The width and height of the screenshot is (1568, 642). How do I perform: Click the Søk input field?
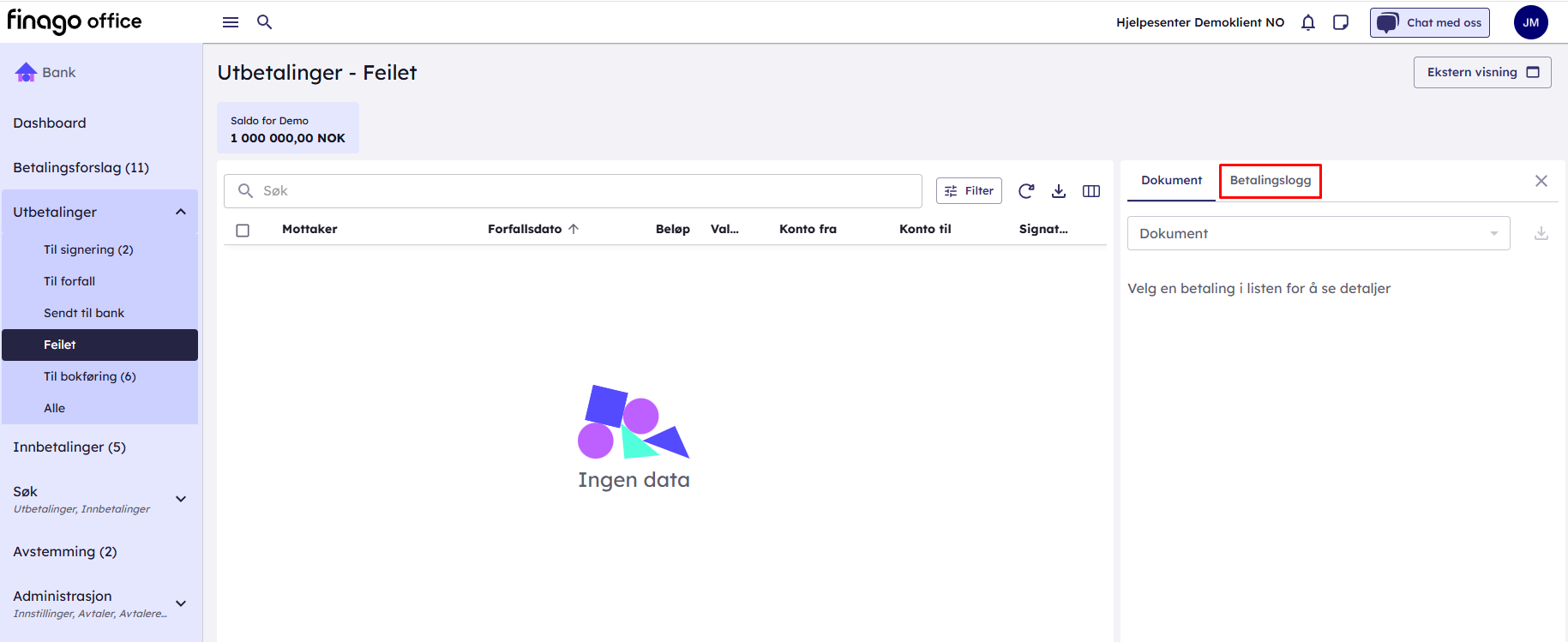click(583, 191)
